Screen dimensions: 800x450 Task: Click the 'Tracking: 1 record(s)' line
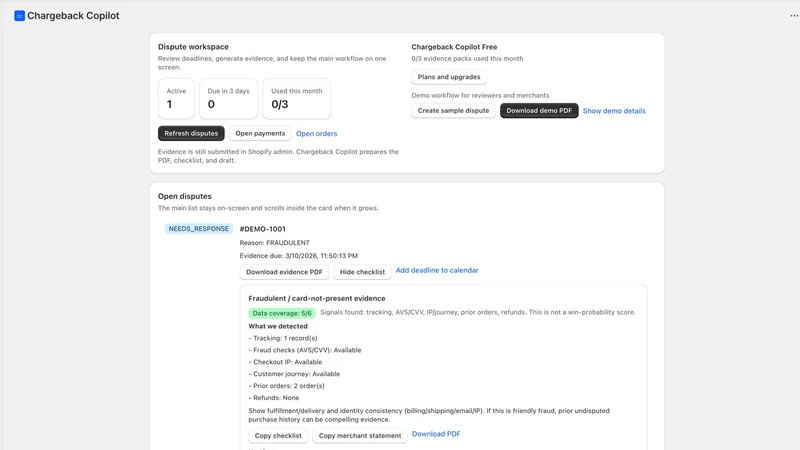(x=283, y=338)
